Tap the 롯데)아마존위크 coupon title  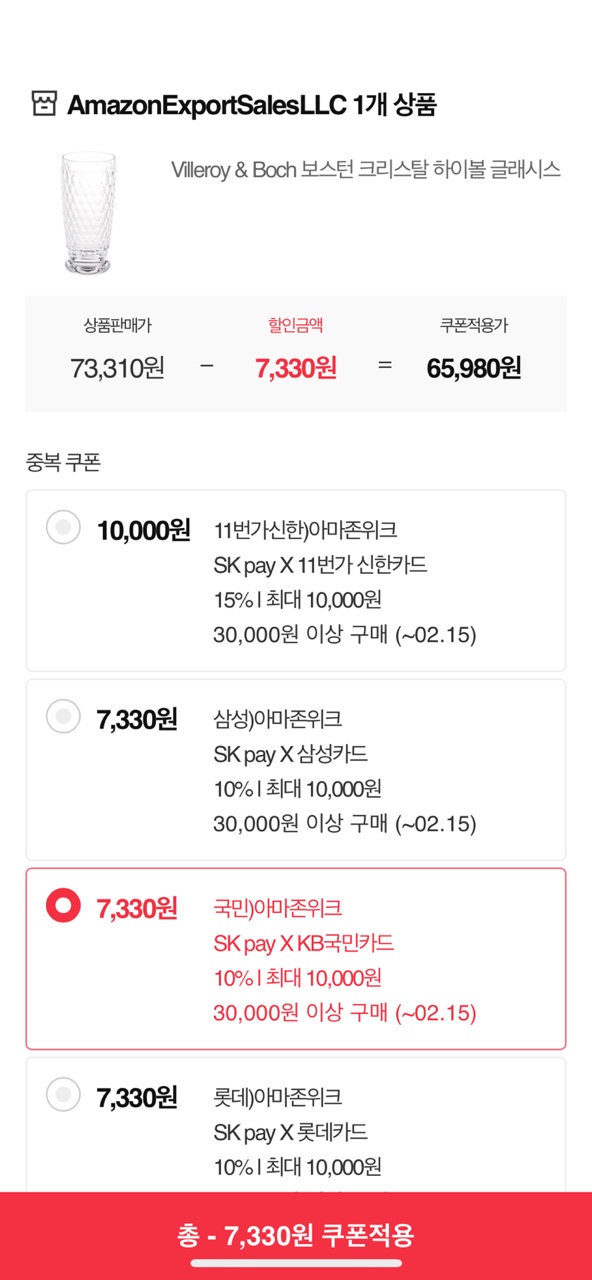[x=278, y=1097]
